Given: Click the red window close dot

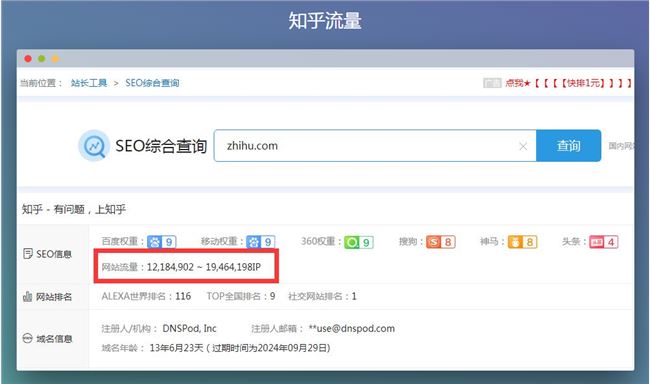Looking at the screenshot, I should [28, 58].
